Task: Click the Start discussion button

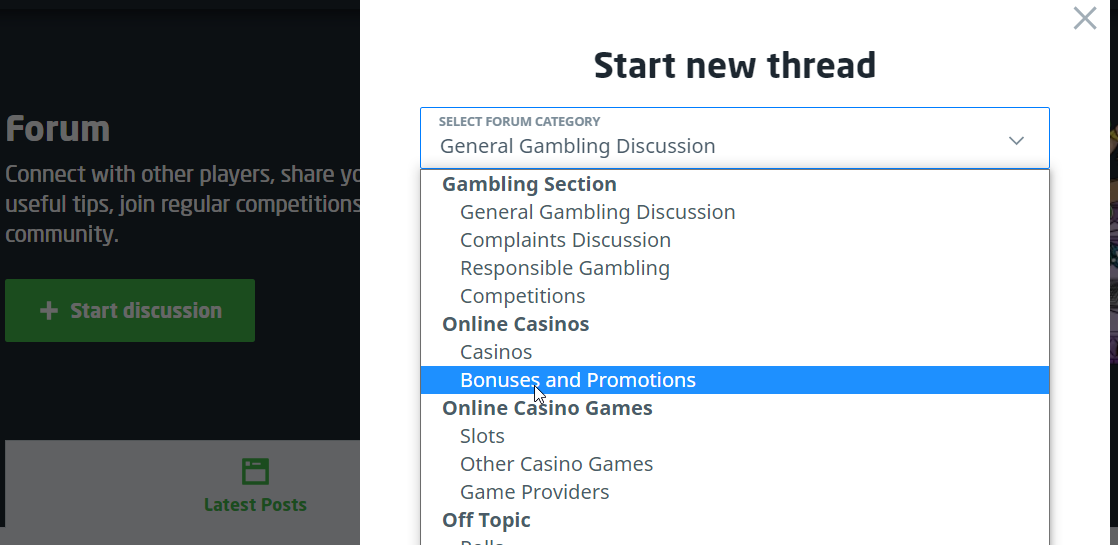Action: click(x=130, y=310)
